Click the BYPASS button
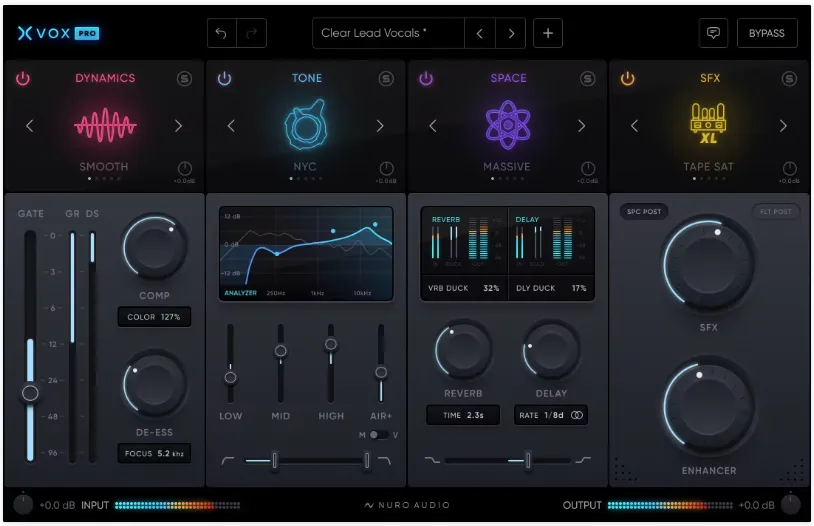The image size is (814, 526). (767, 33)
